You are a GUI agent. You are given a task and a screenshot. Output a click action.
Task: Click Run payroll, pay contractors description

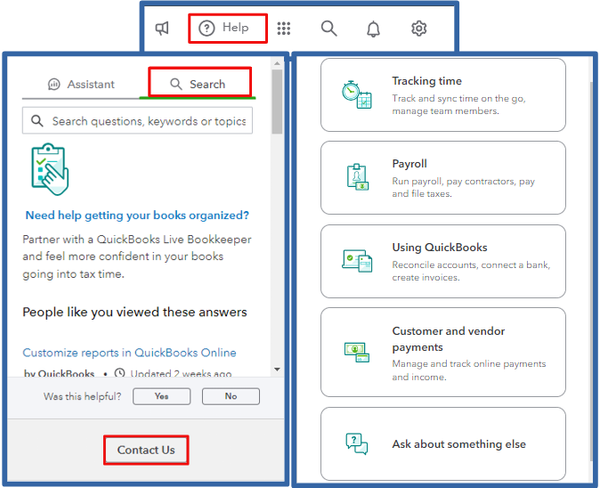point(463,188)
